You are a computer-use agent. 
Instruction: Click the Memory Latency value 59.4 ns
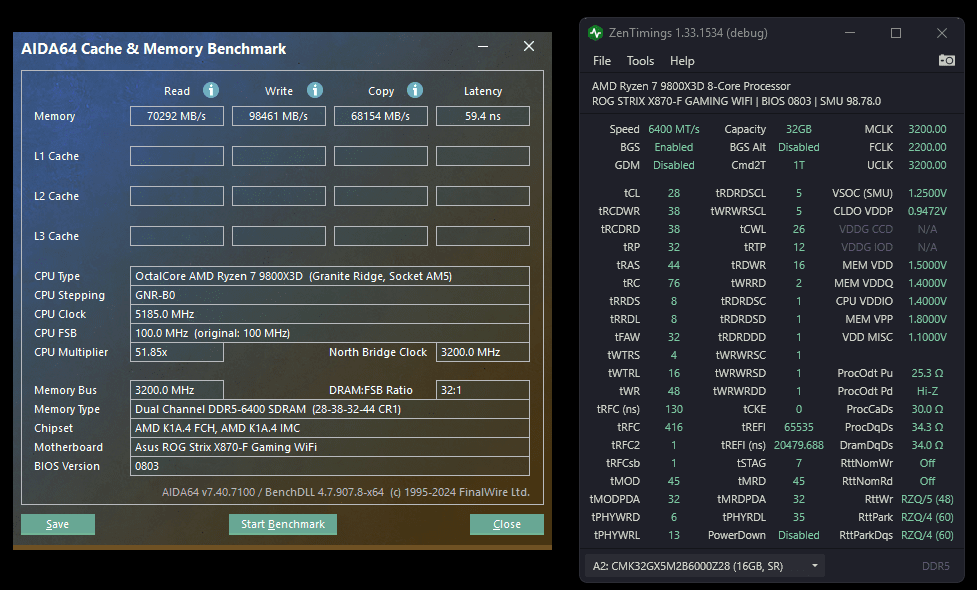[483, 116]
